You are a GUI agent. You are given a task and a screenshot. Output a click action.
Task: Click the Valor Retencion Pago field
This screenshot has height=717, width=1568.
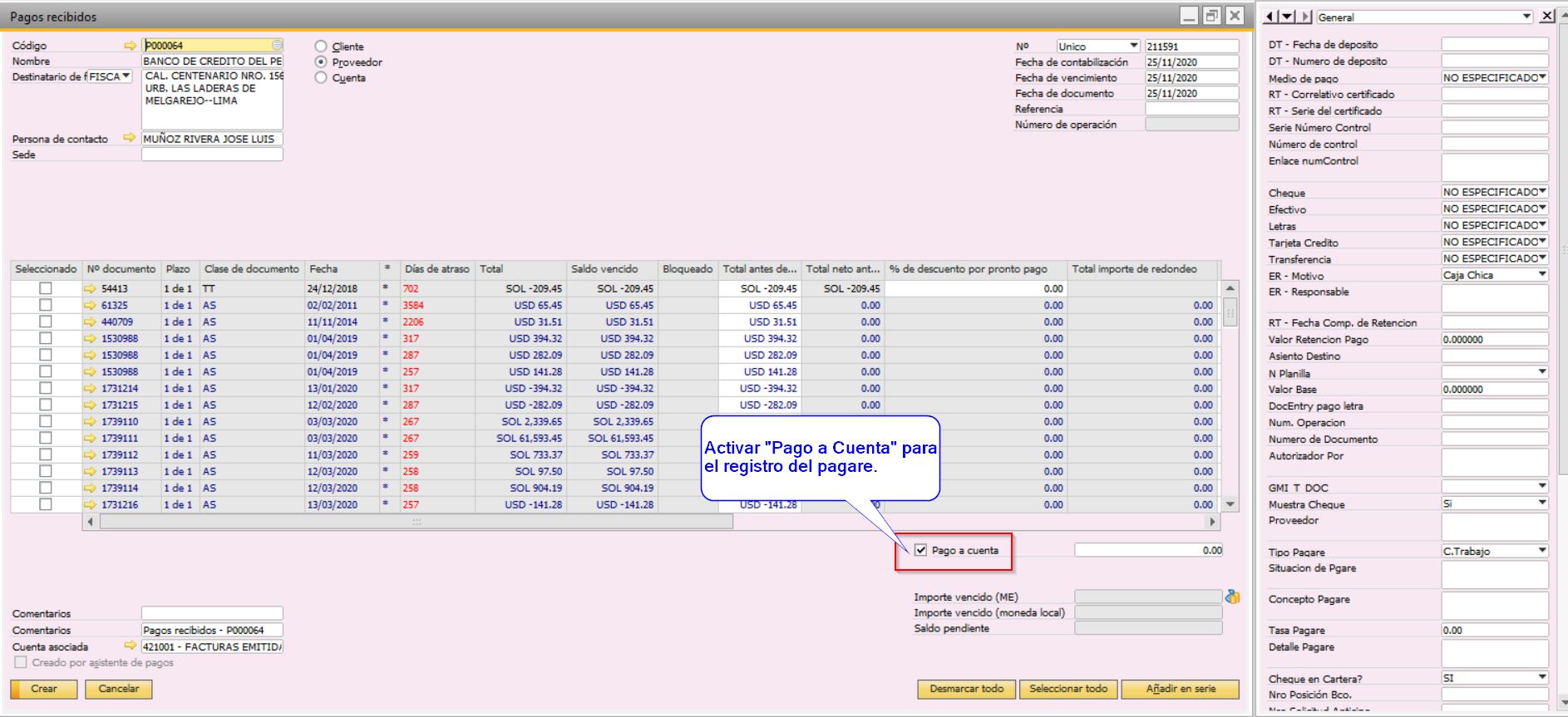point(1494,339)
